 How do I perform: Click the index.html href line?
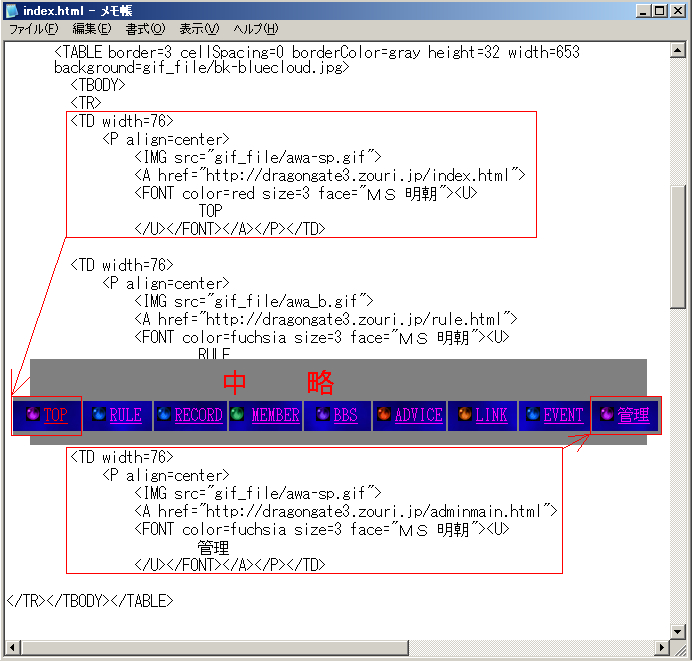pos(330,175)
